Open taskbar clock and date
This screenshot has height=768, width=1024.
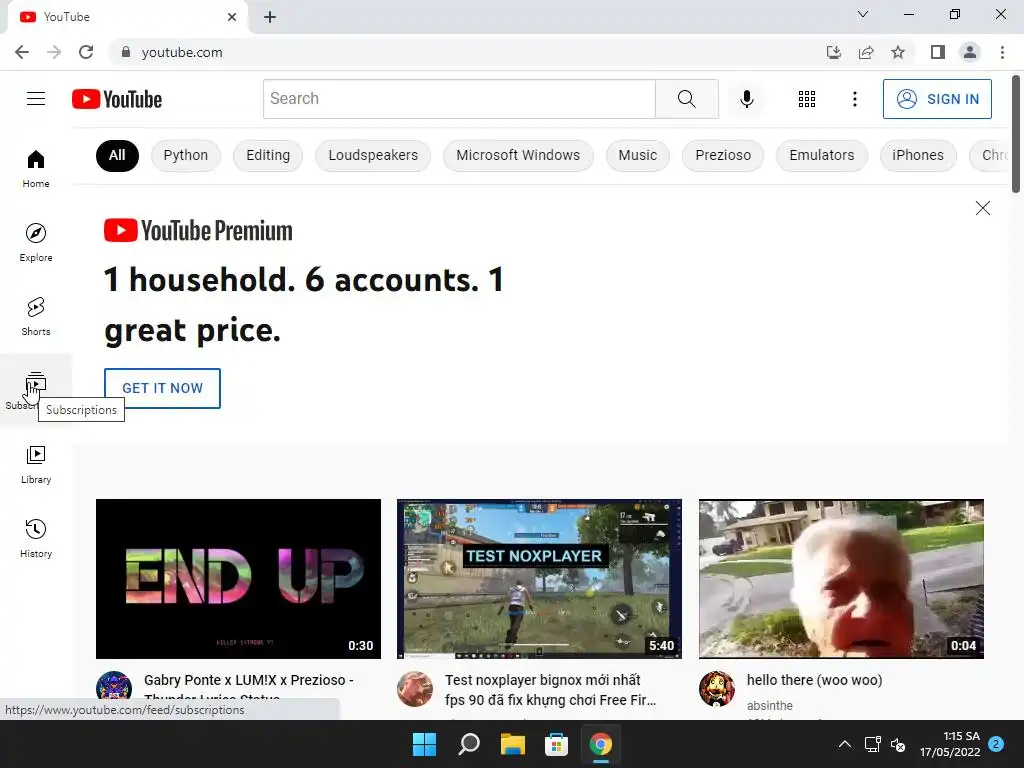[x=950, y=744]
